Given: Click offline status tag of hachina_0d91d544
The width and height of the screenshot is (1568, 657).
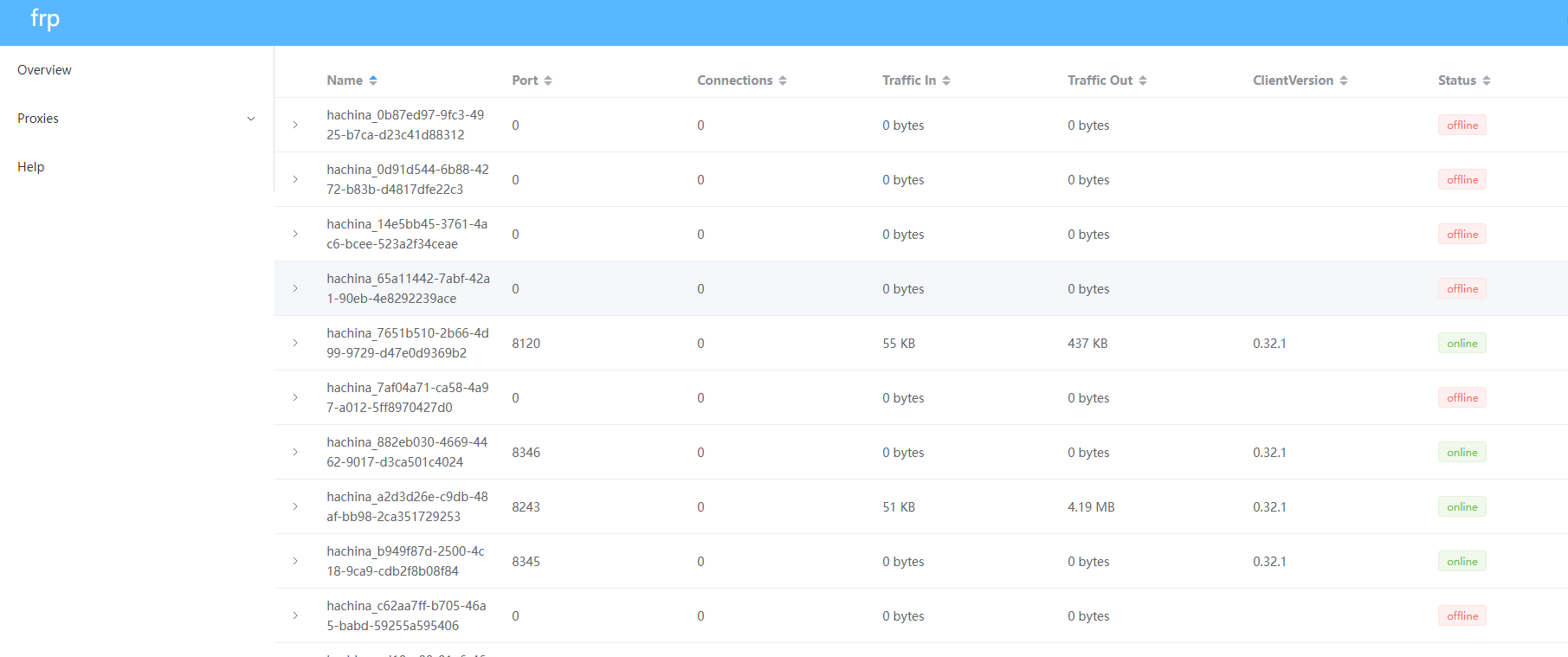Looking at the screenshot, I should tap(1462, 179).
